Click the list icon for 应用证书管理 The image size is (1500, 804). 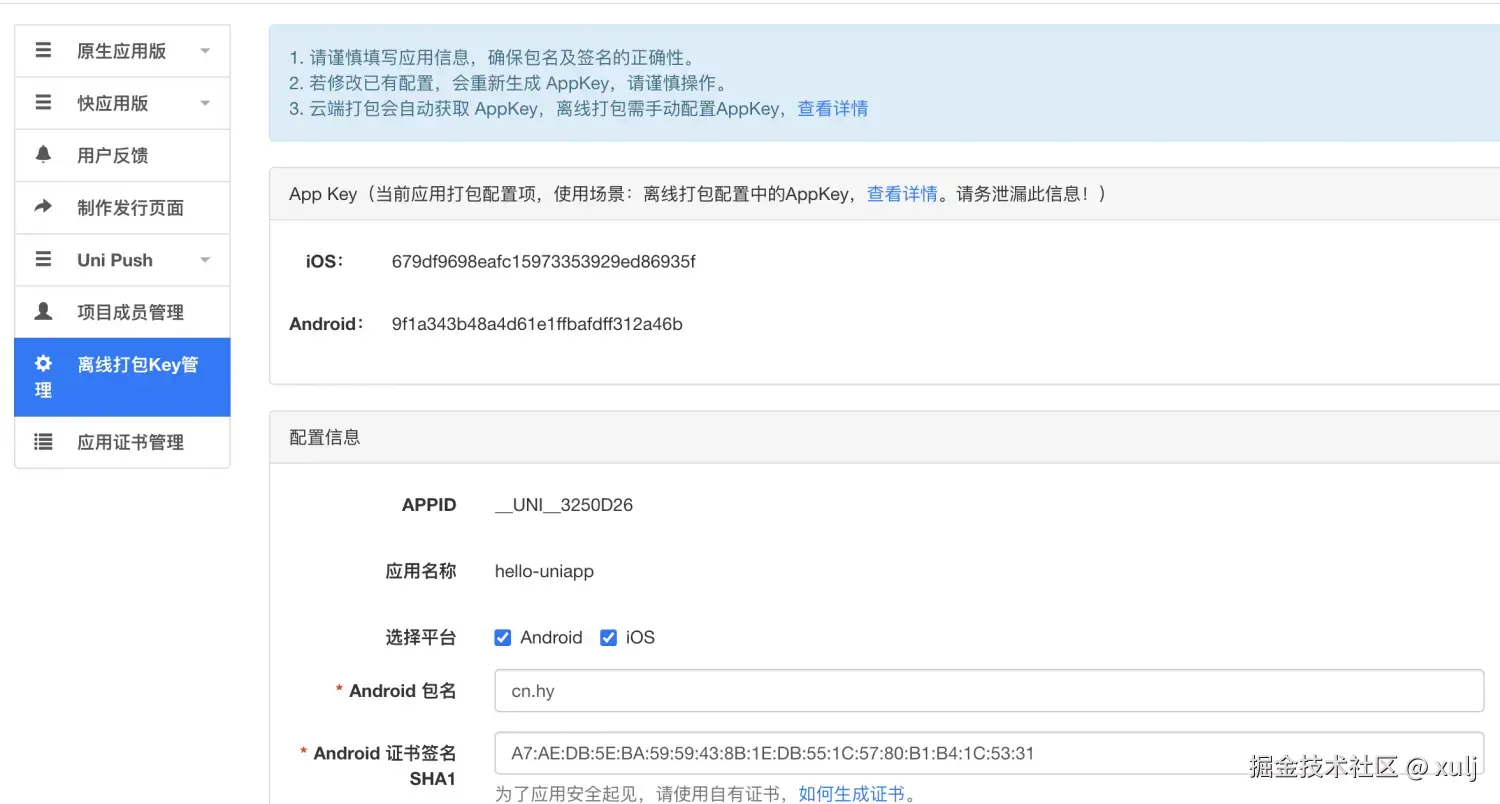pyautogui.click(x=43, y=441)
